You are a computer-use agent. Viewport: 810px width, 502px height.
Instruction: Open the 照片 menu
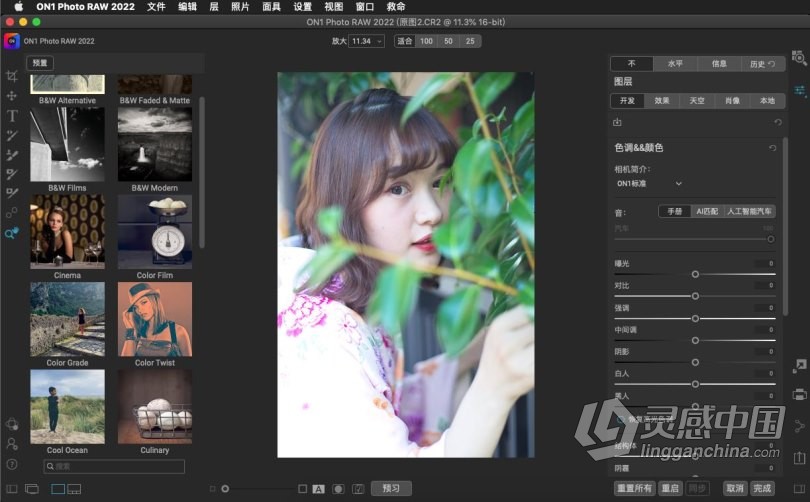(240, 7)
